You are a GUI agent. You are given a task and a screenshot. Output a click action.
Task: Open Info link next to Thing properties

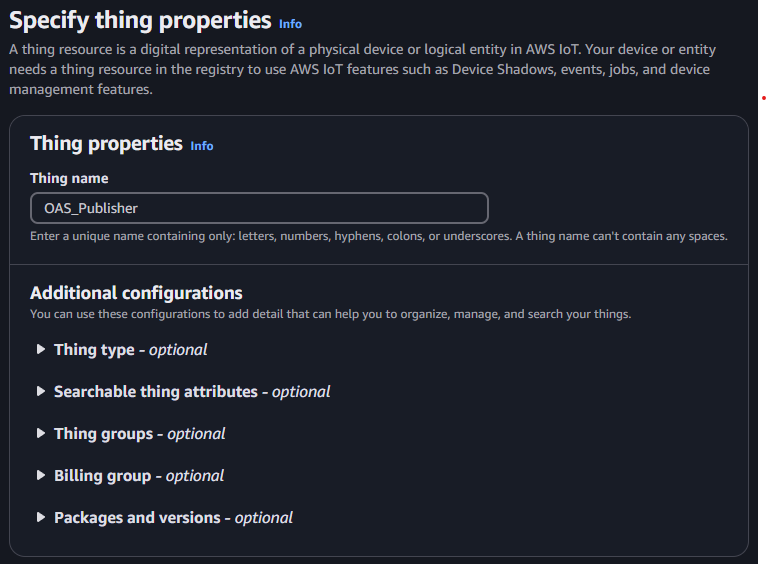(202, 146)
